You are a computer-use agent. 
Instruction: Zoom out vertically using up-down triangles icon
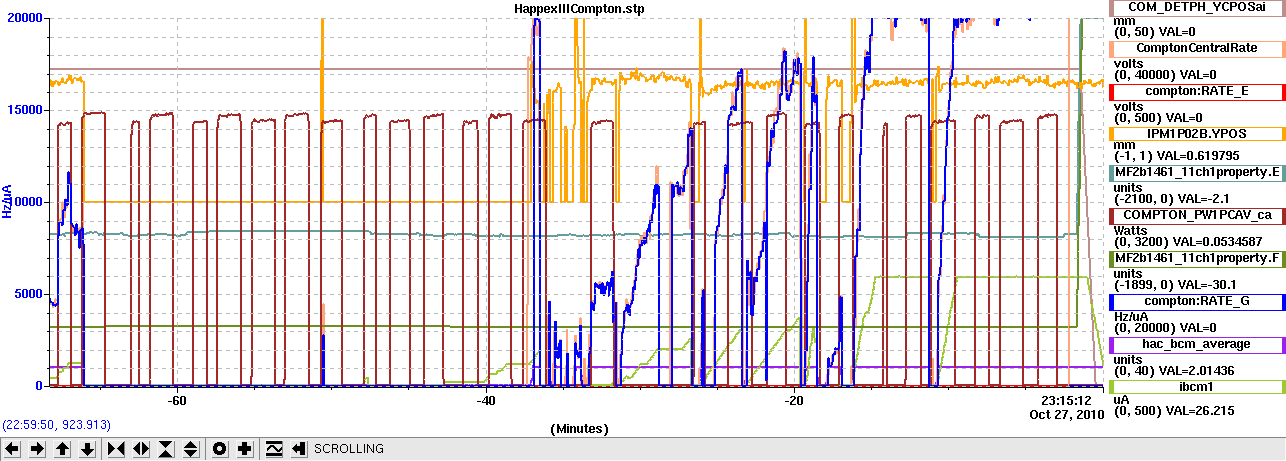click(191, 449)
